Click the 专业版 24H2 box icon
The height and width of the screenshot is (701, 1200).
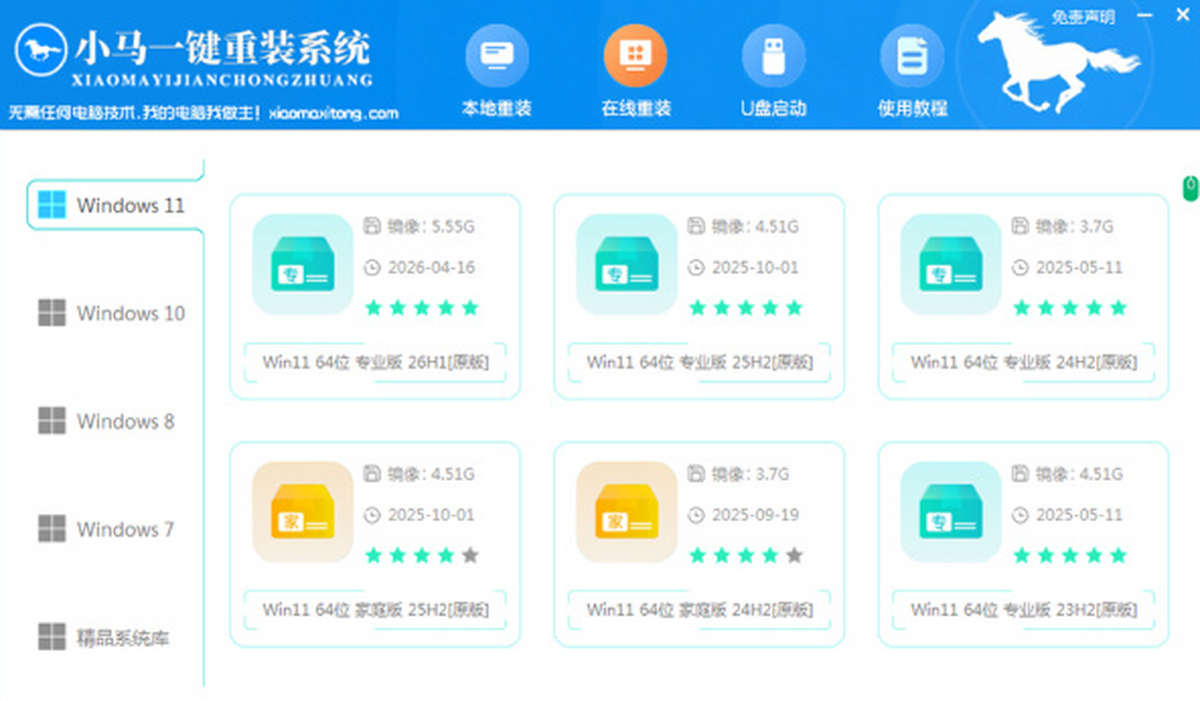coord(951,264)
